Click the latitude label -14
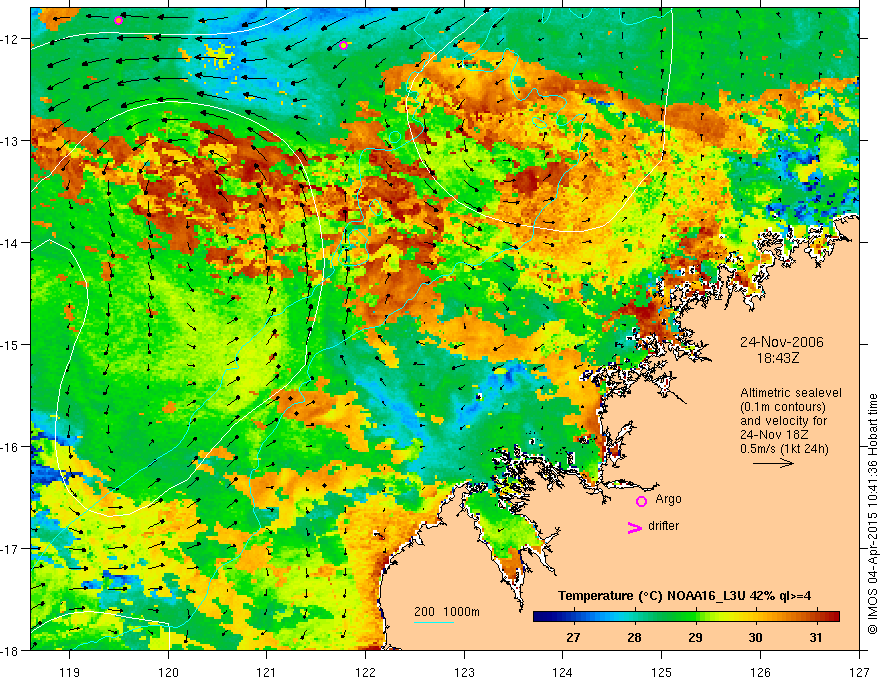Image resolution: width=880 pixels, height=680 pixels. (10, 243)
